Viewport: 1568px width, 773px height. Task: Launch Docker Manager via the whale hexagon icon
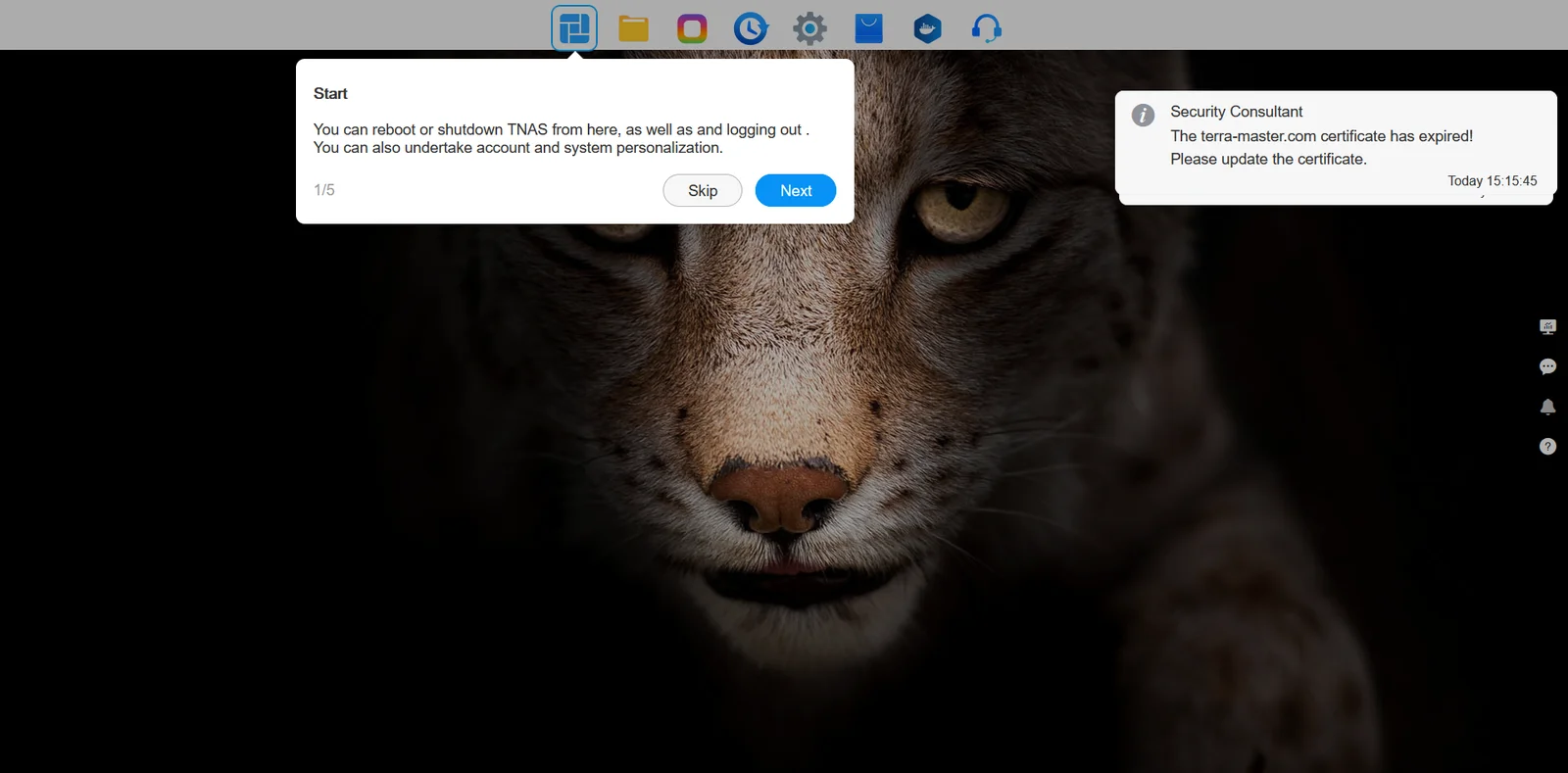pyautogui.click(x=927, y=28)
